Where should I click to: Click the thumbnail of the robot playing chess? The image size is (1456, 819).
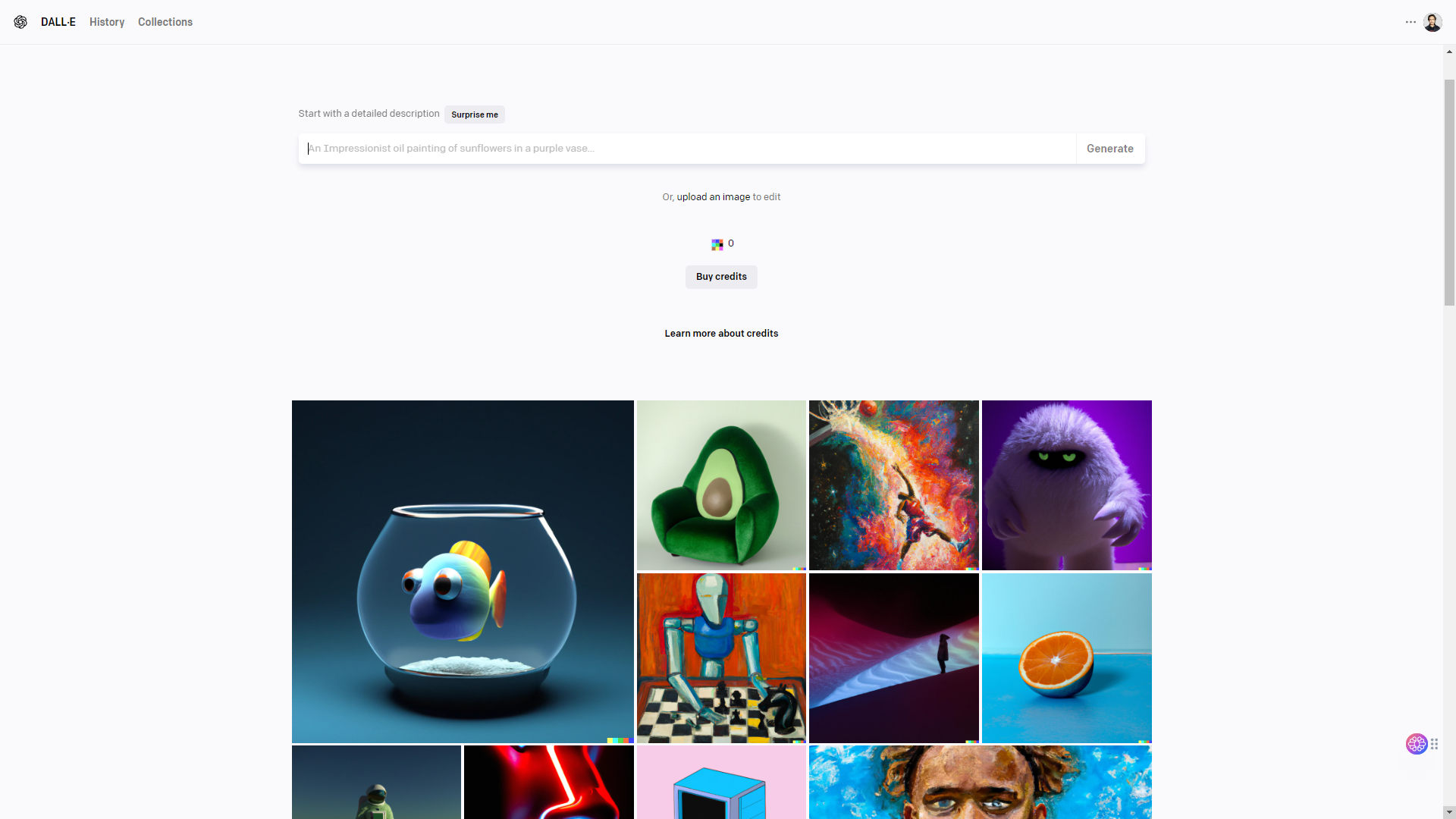coord(721,657)
